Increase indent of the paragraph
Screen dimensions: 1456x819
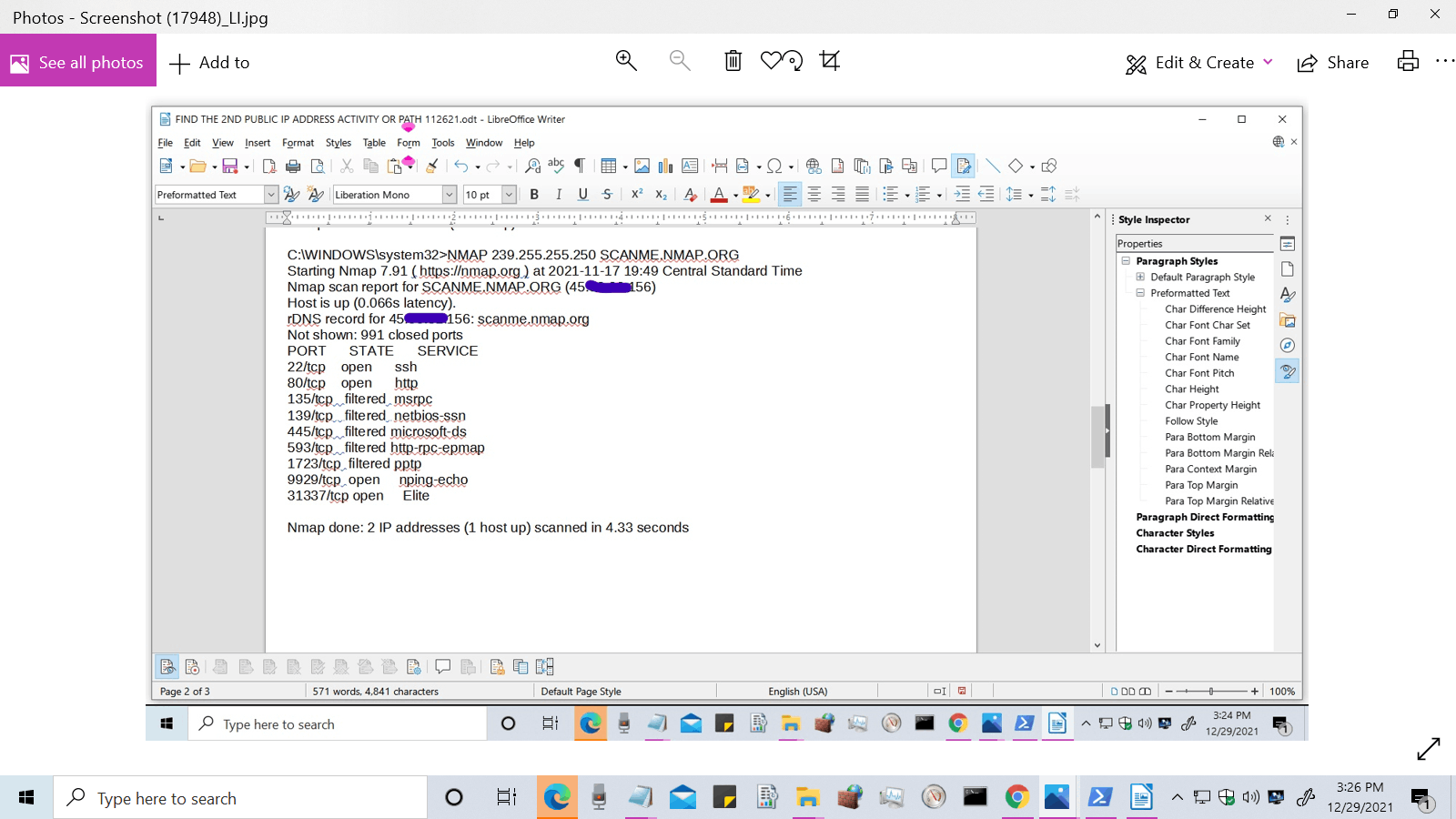coord(962,194)
